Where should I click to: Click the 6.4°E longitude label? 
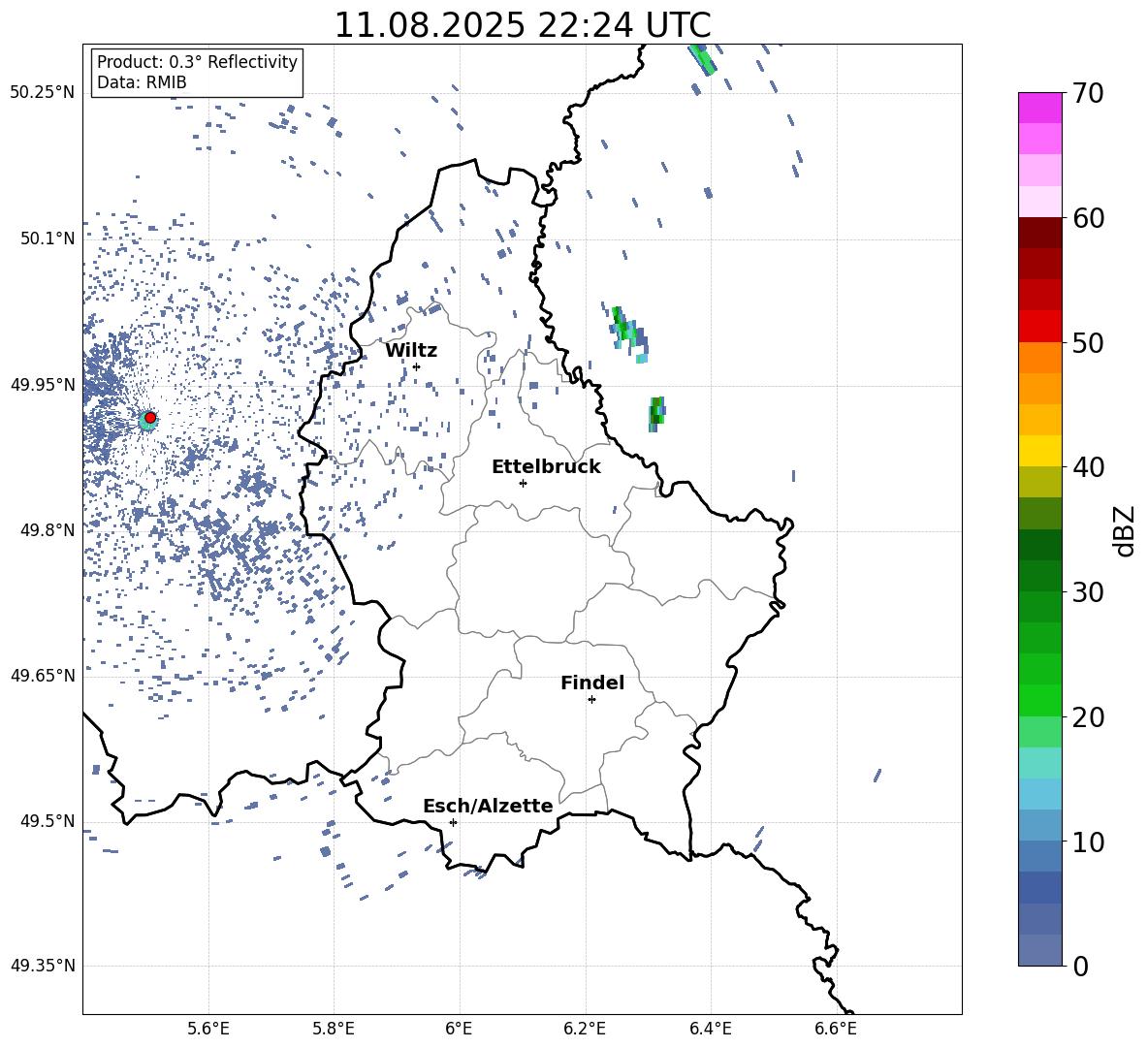coord(710,1029)
